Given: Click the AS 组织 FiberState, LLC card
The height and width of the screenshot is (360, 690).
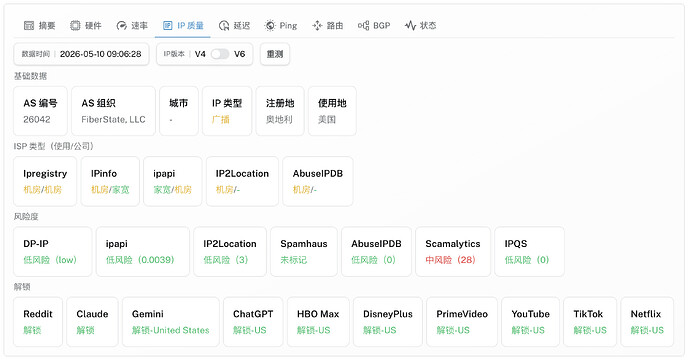Looking at the screenshot, I should (114, 111).
